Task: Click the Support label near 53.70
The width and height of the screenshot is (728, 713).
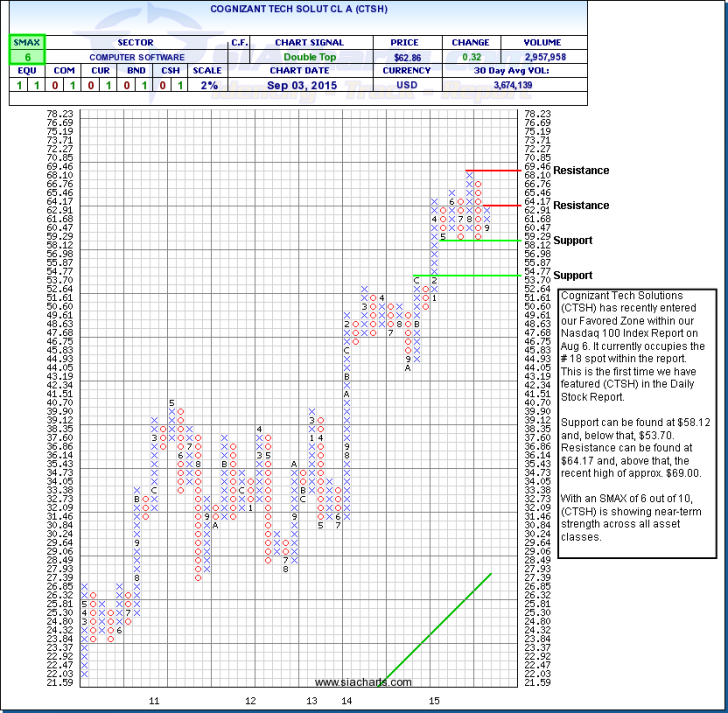Action: [x=573, y=276]
